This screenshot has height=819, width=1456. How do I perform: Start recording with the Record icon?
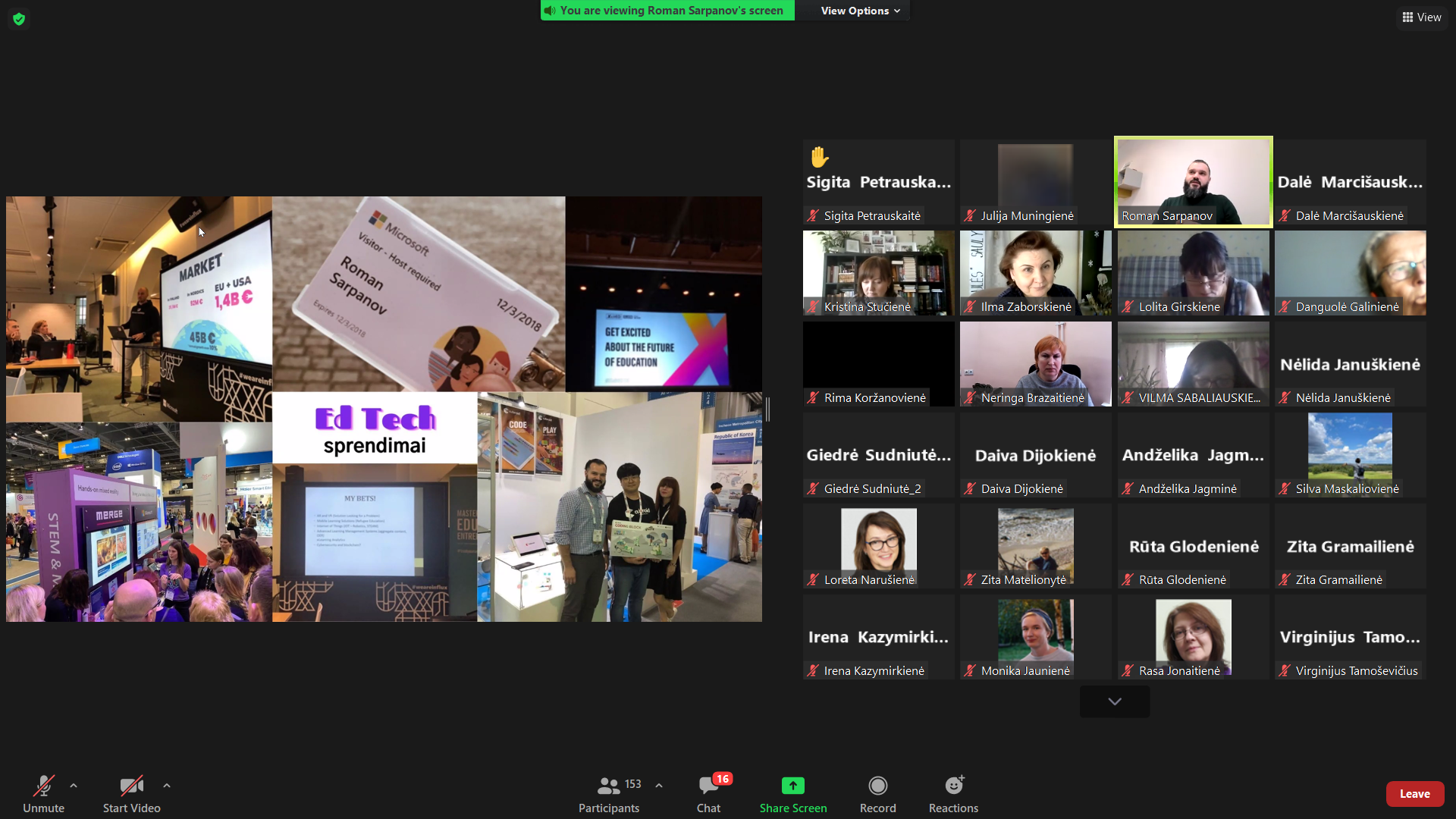(877, 786)
